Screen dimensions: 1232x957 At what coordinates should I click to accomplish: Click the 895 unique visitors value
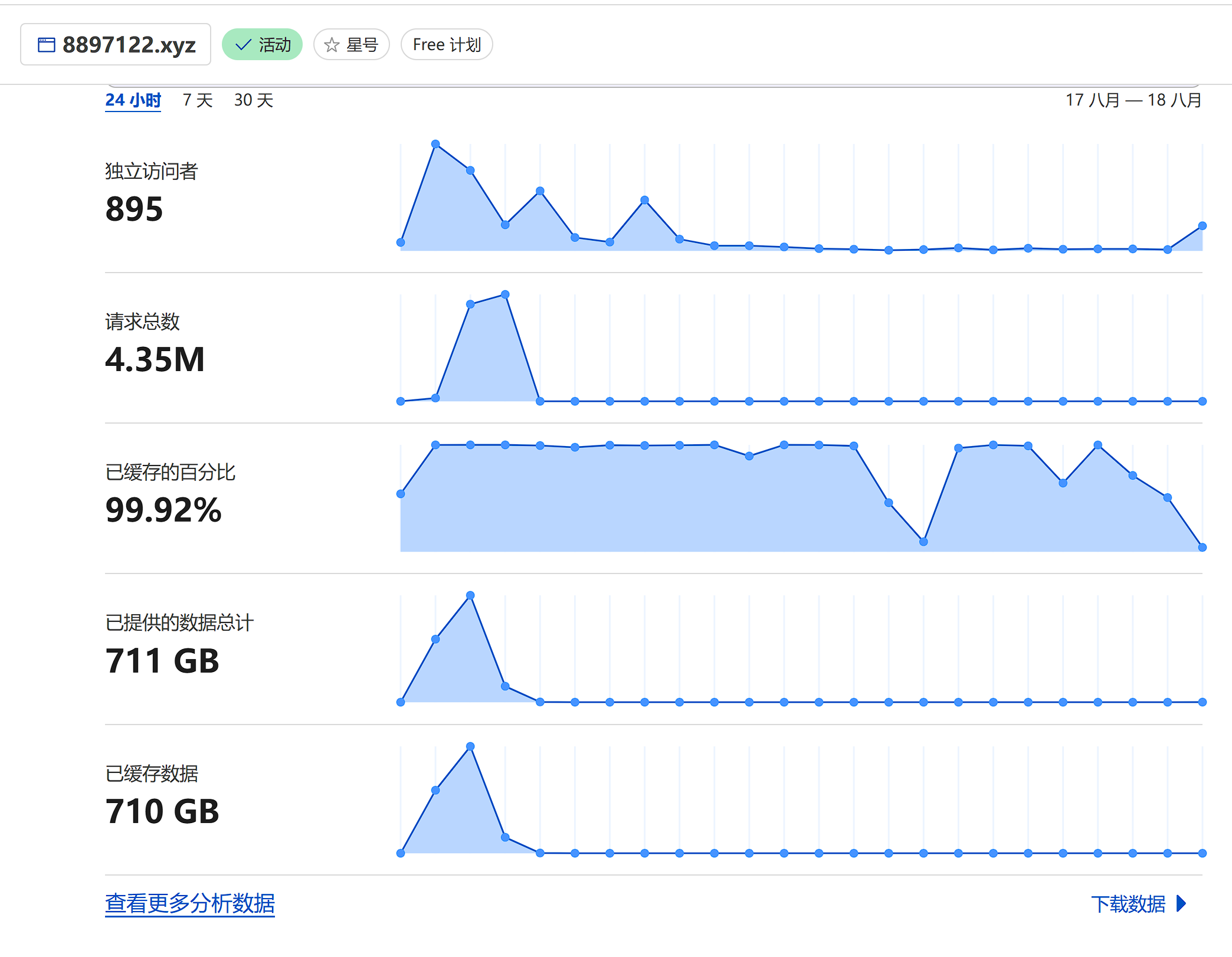pyautogui.click(x=134, y=209)
